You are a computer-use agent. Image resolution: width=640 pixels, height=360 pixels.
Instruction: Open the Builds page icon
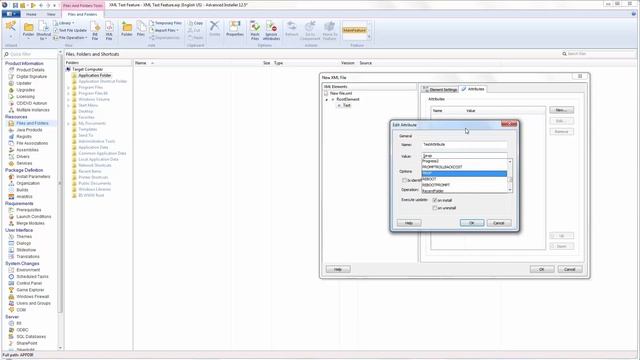point(11,190)
